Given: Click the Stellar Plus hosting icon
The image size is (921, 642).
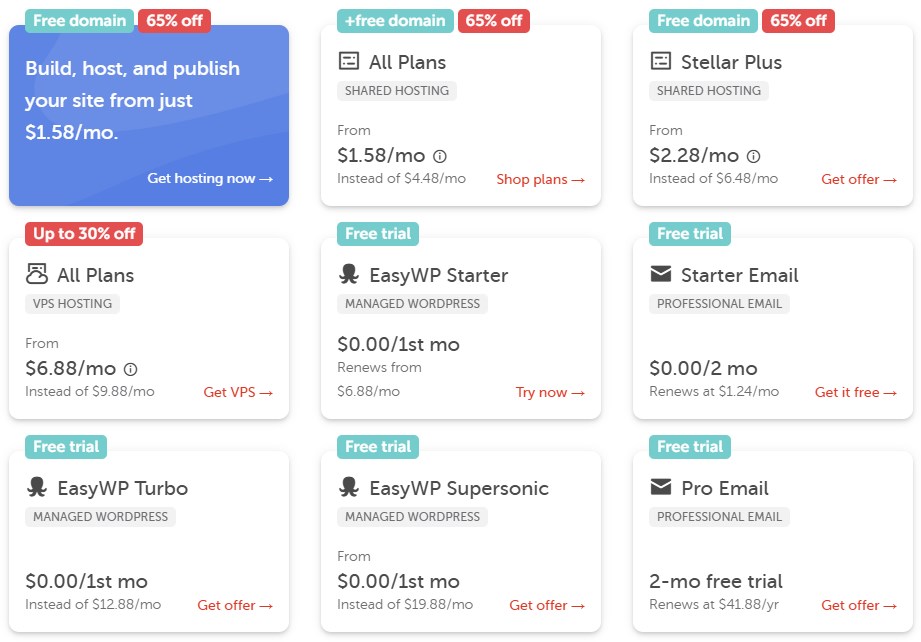Looking at the screenshot, I should point(661,61).
